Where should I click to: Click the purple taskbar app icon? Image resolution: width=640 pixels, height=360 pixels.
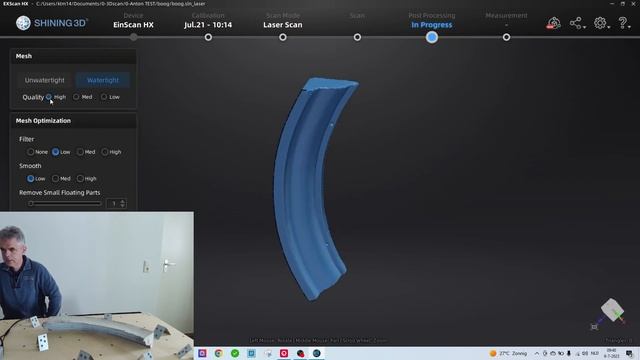point(202,353)
